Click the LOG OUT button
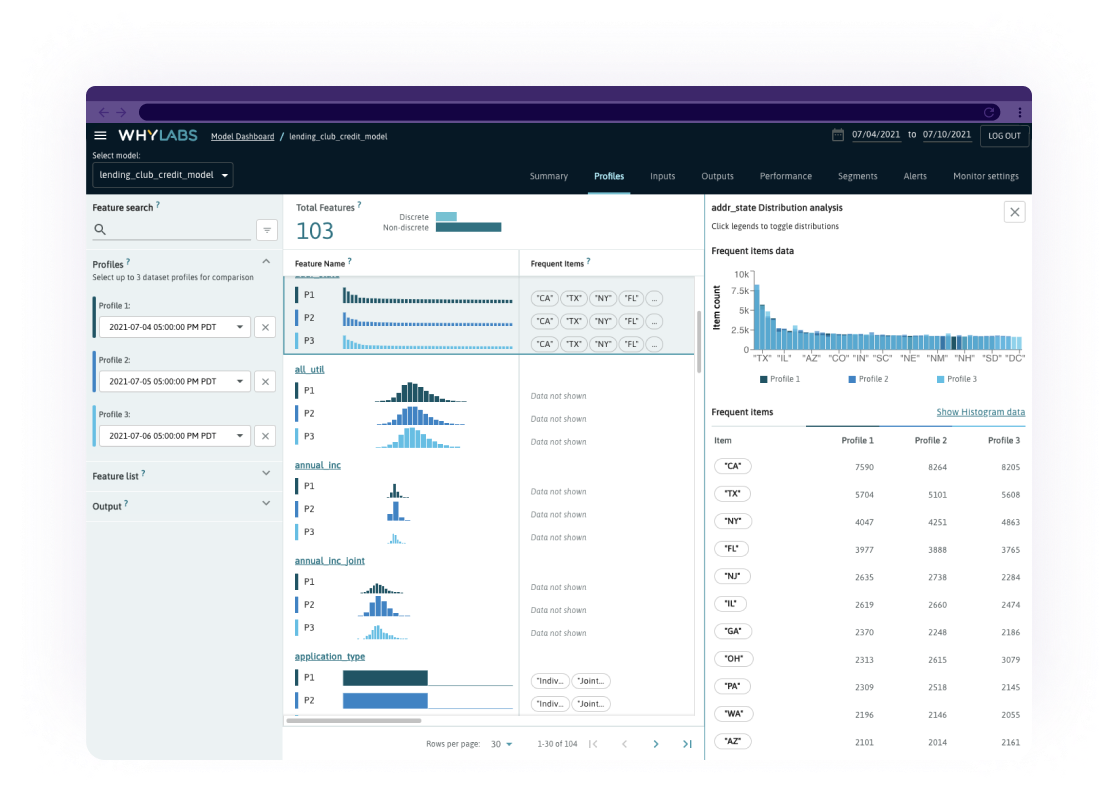 [x=1004, y=136]
